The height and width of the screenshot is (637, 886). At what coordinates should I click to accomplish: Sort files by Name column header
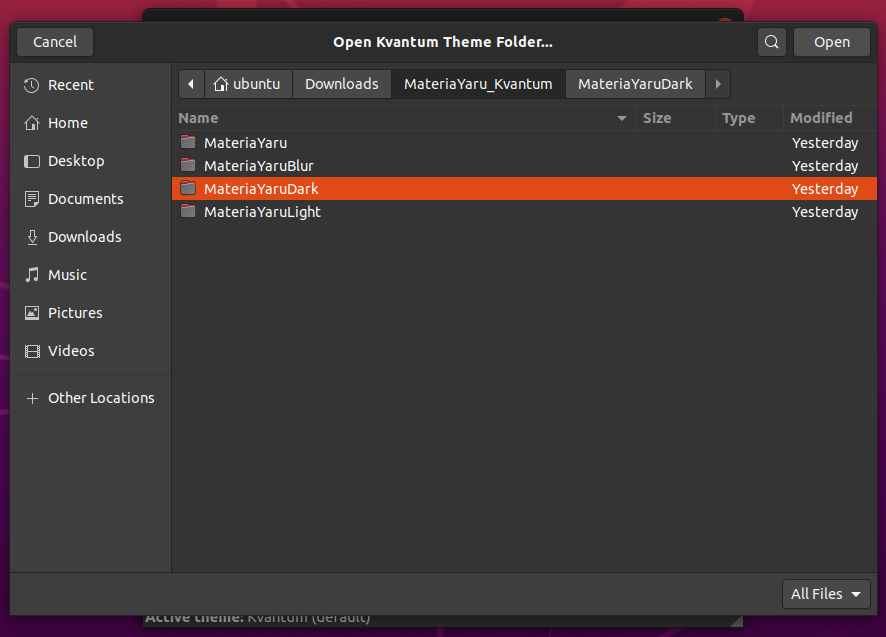click(x=404, y=118)
